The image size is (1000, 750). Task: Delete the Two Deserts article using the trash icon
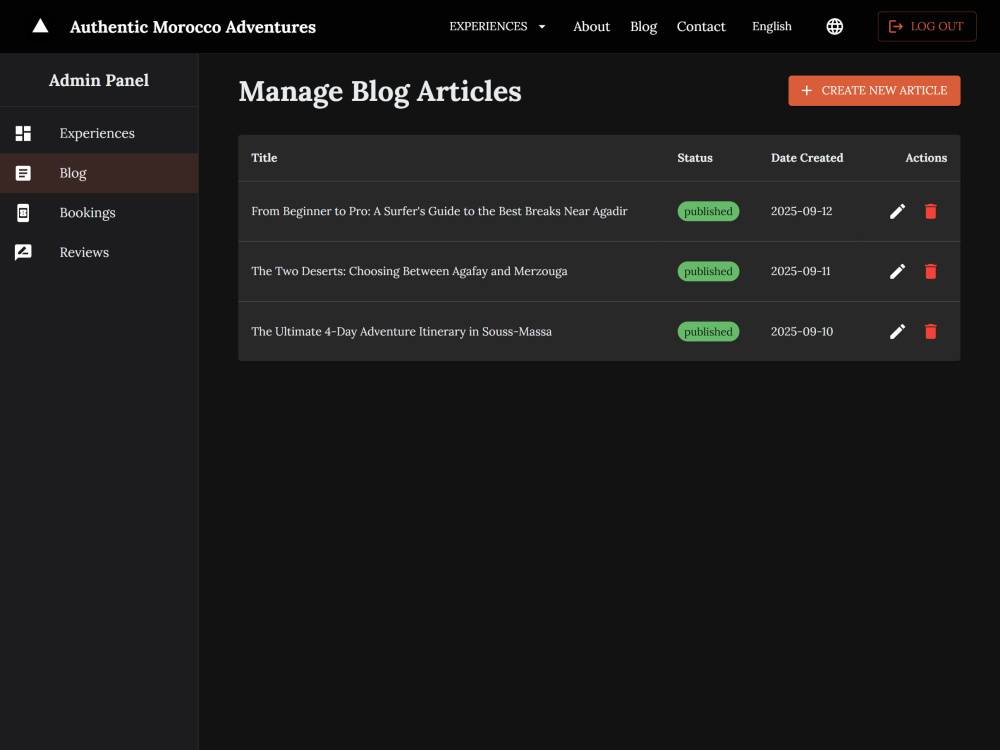[930, 271]
